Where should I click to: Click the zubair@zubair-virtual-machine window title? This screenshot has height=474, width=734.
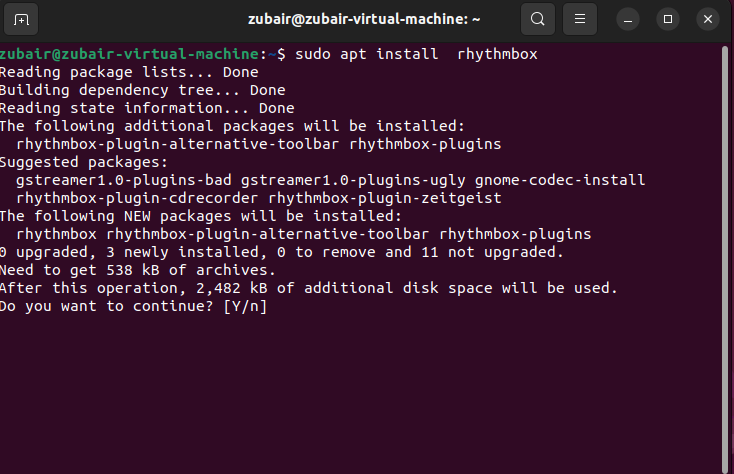[x=364, y=19]
